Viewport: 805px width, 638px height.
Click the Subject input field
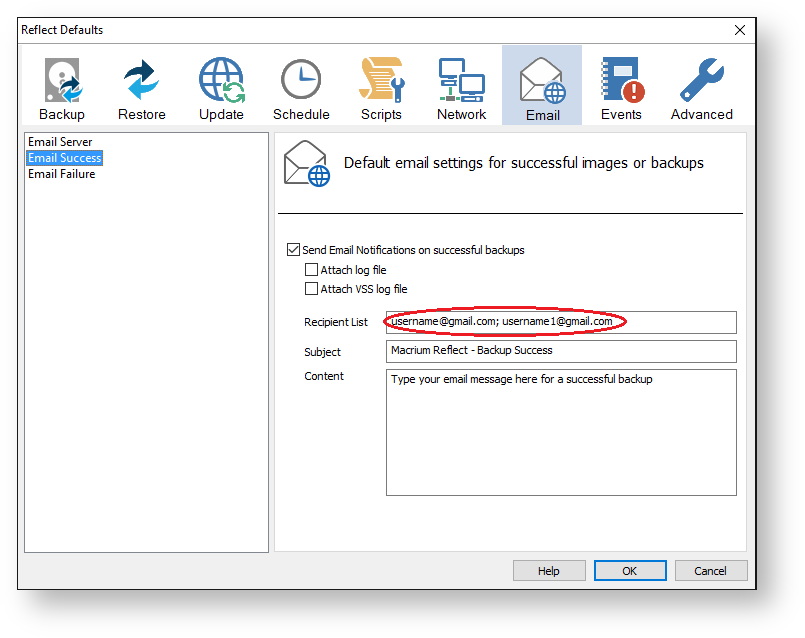tap(561, 351)
